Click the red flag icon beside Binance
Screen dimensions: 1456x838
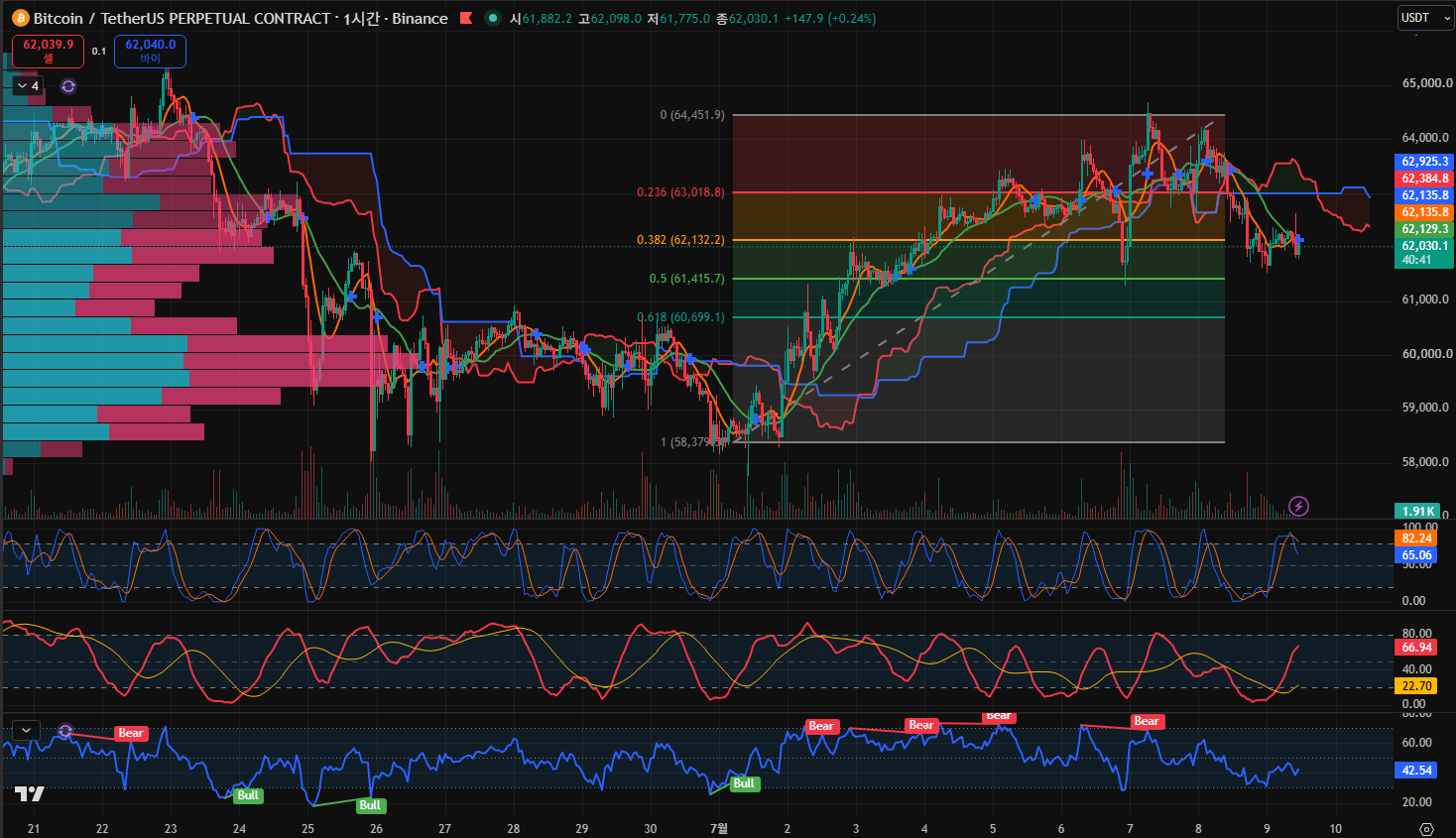(x=466, y=18)
